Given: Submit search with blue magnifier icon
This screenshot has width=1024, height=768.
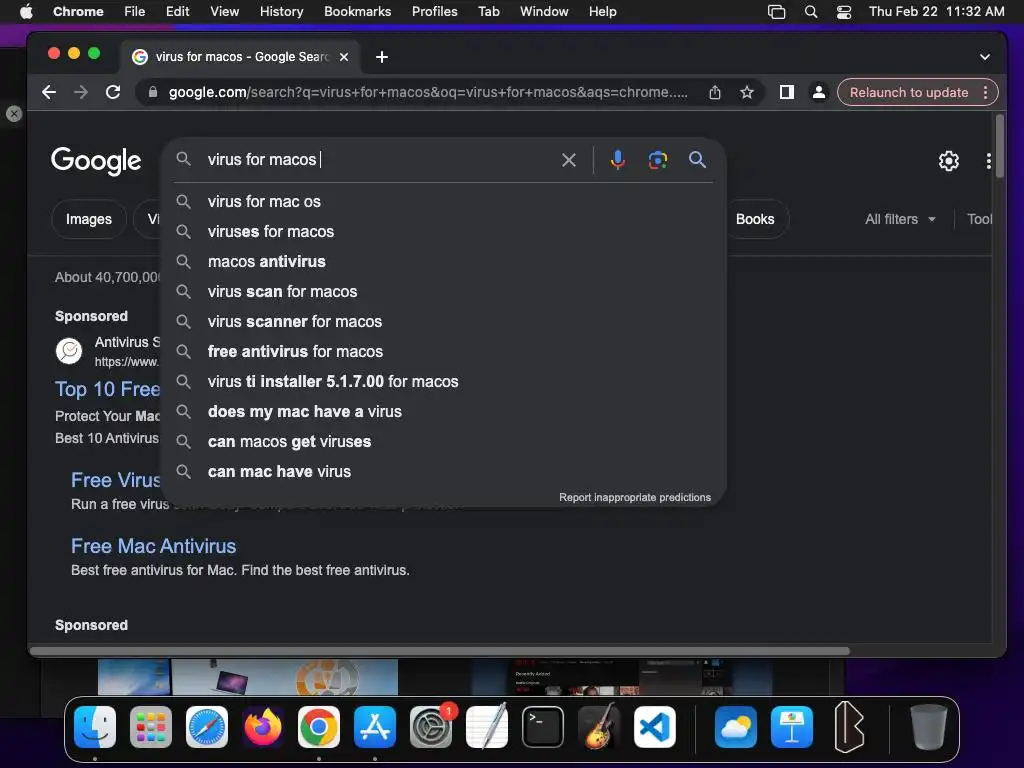Looking at the screenshot, I should (x=697, y=159).
